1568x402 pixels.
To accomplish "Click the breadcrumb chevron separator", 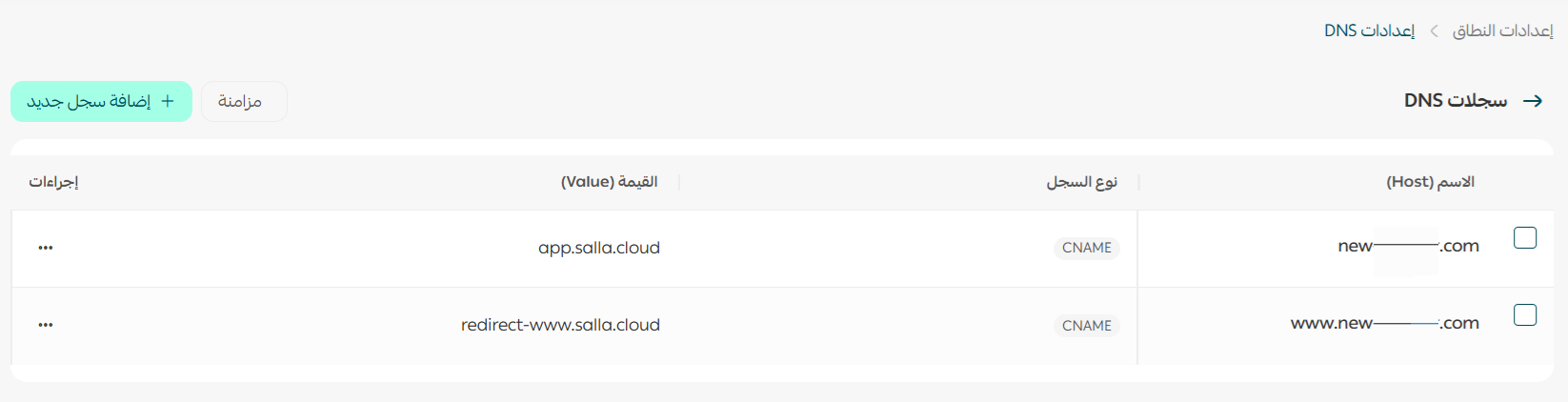I will click(x=1434, y=31).
